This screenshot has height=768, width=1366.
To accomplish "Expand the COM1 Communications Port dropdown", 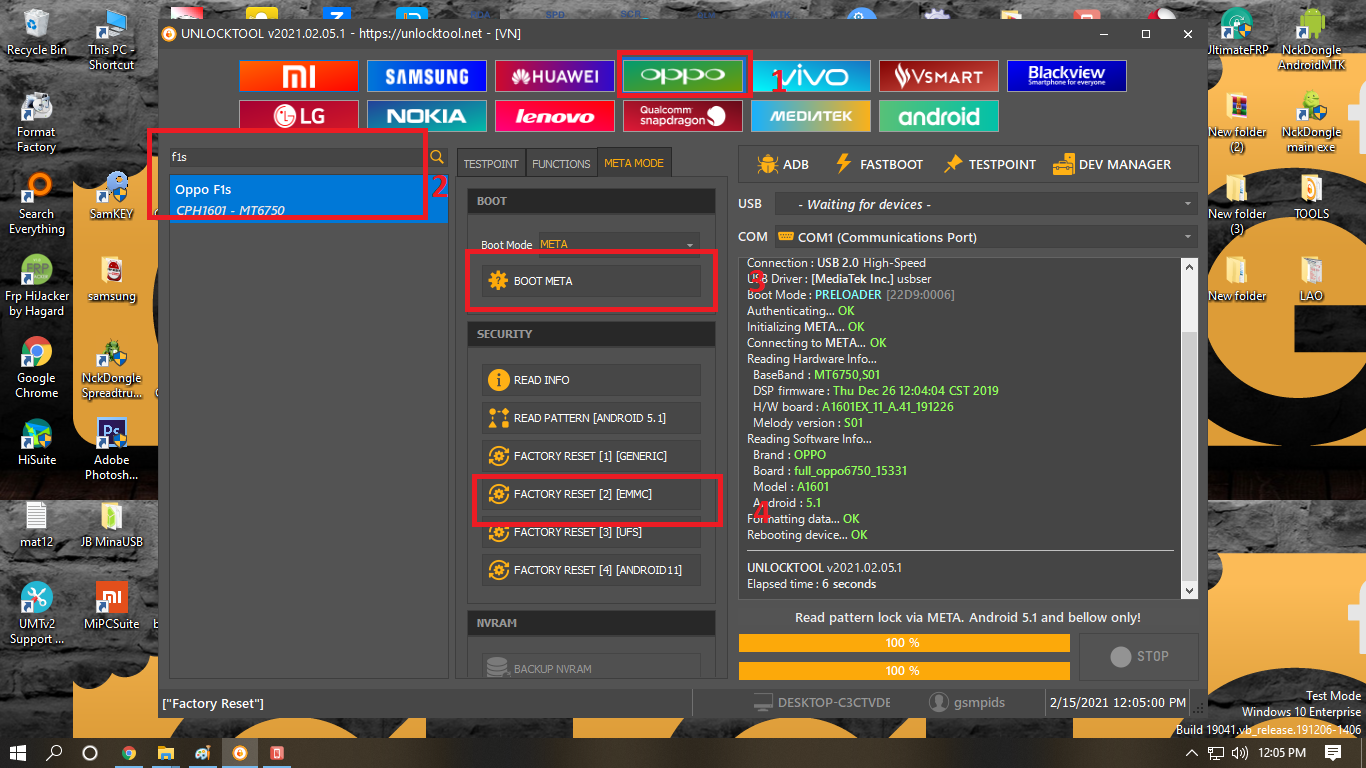I will click(x=986, y=237).
